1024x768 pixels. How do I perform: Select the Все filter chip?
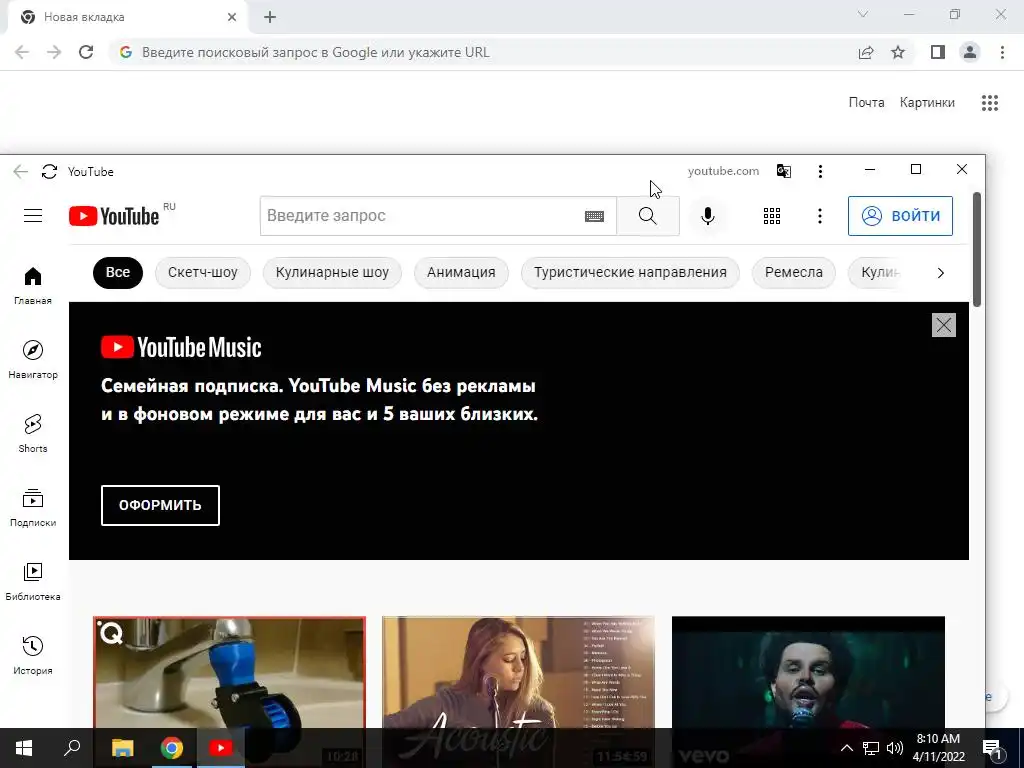pyautogui.click(x=118, y=272)
